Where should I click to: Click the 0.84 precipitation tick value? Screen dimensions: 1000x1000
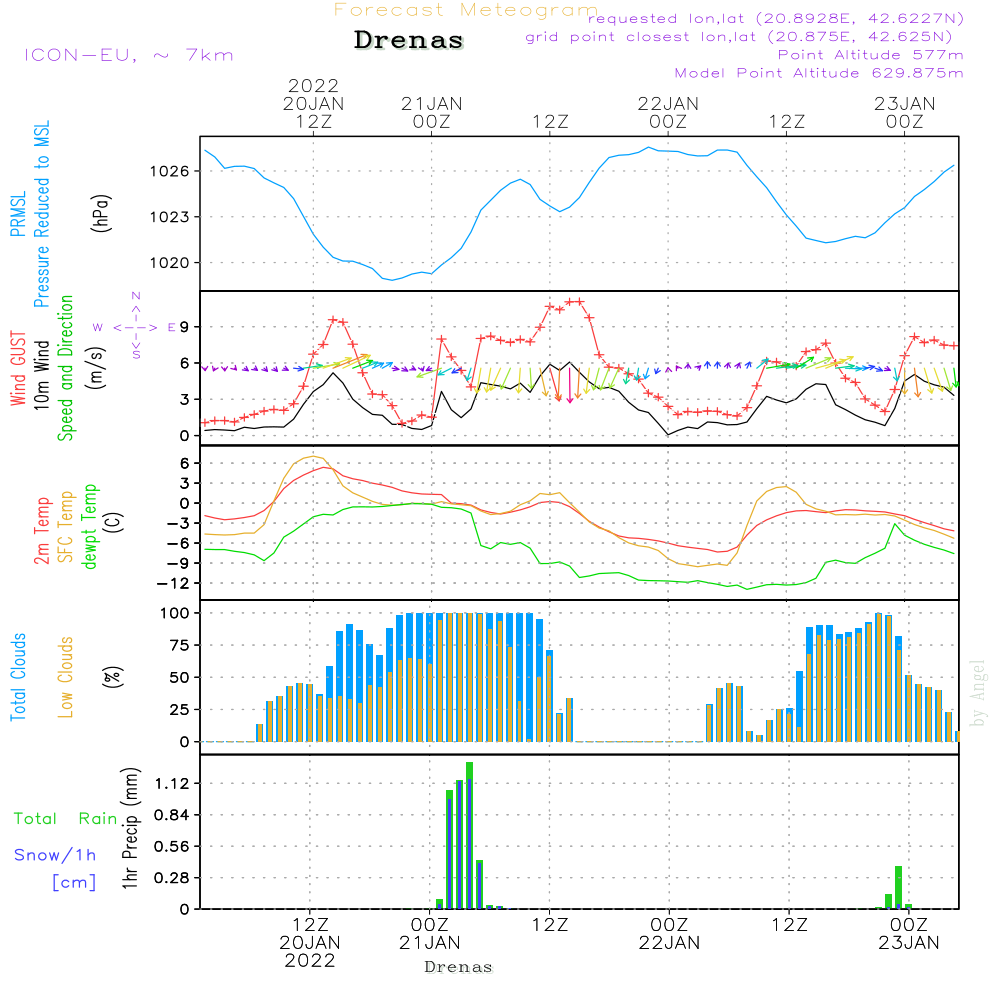(172, 815)
